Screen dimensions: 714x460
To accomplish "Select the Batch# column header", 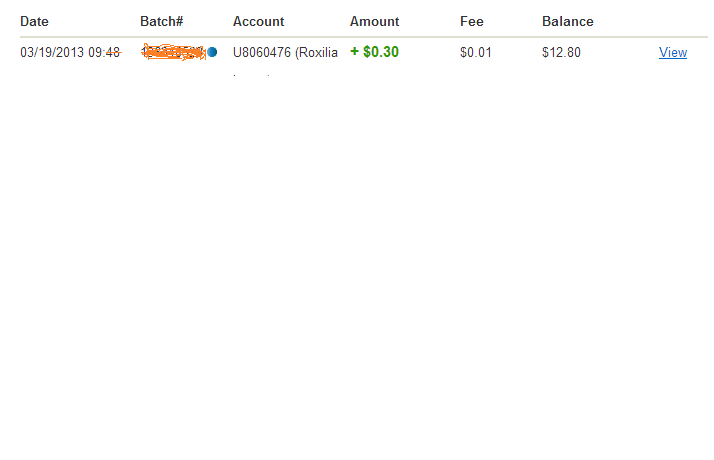I will click(x=162, y=21).
